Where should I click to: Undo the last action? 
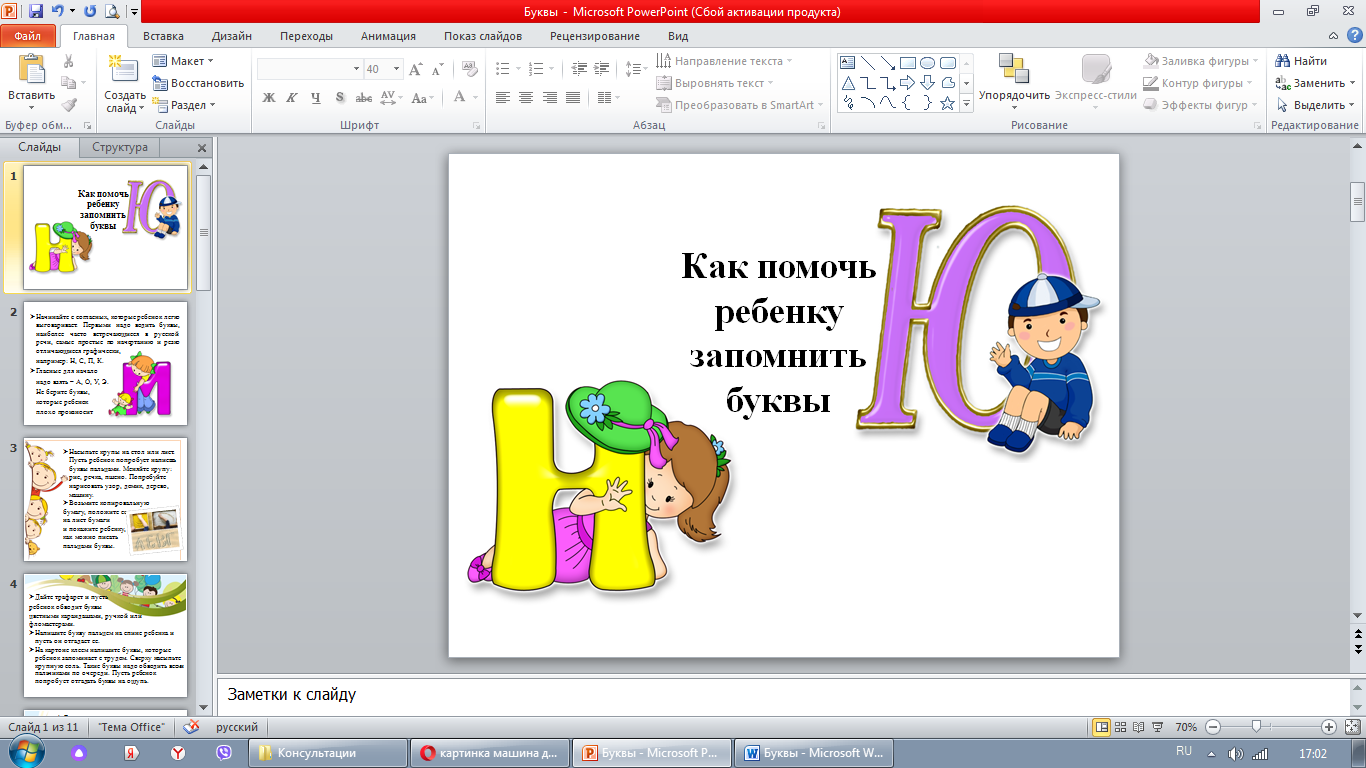(59, 12)
